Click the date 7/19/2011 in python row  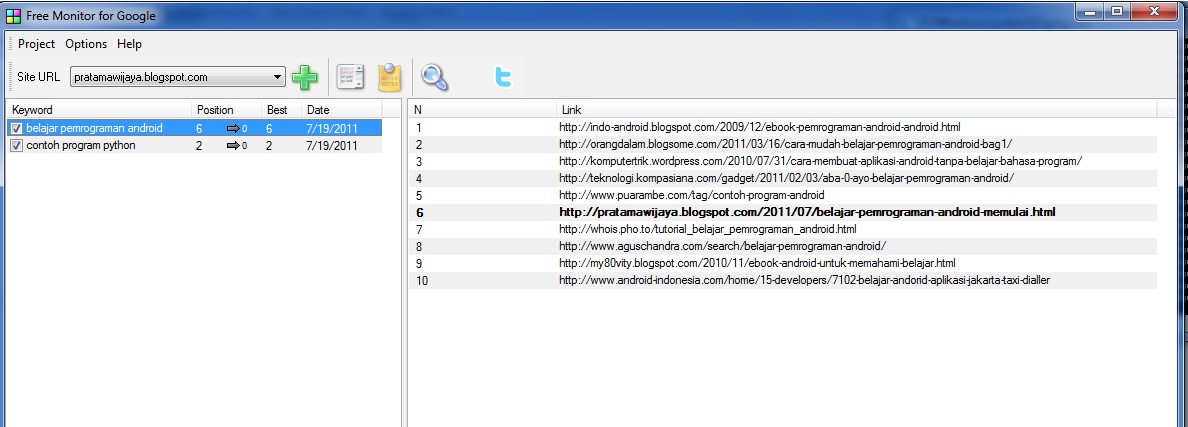click(x=331, y=145)
